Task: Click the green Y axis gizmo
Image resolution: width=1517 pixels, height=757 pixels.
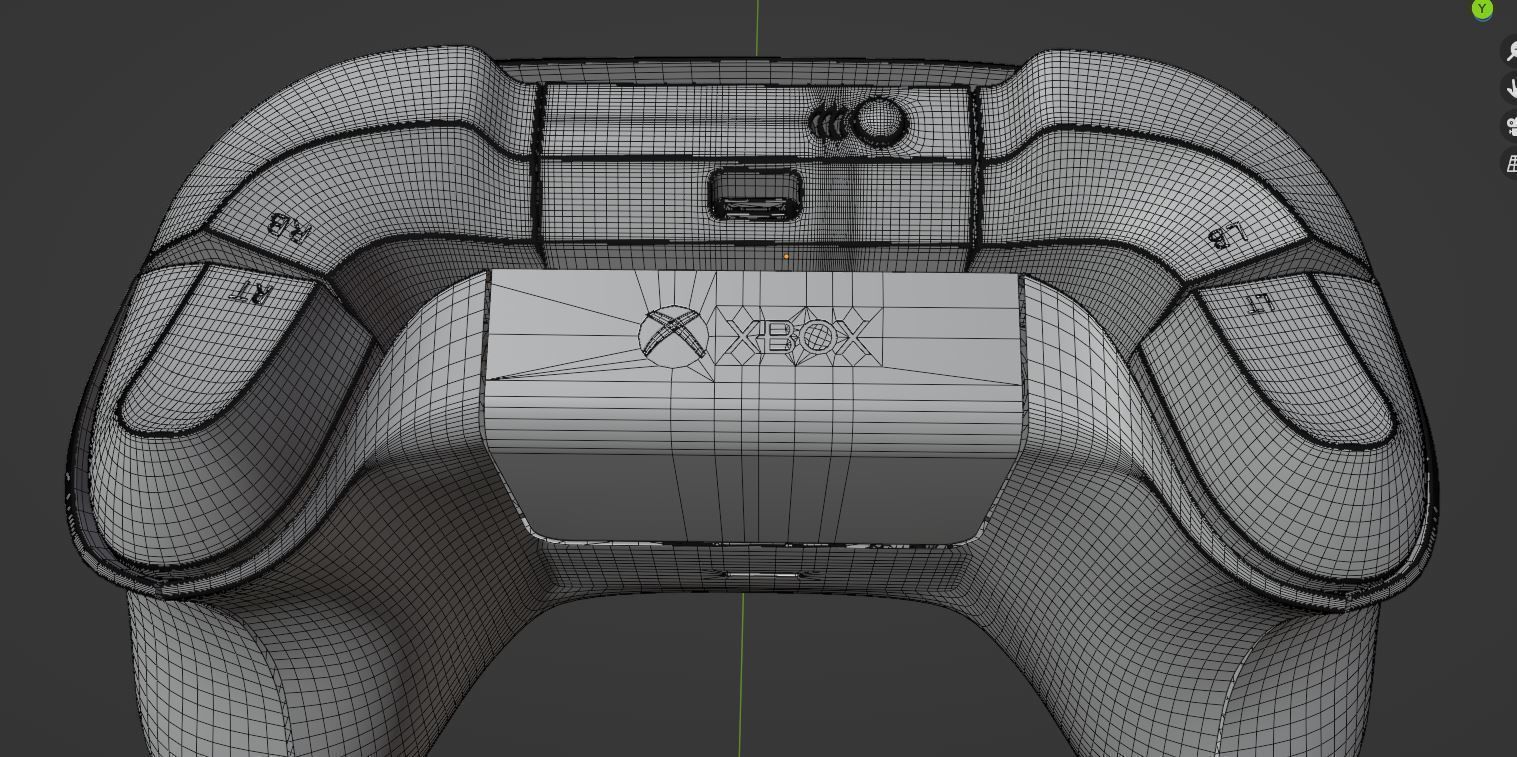Action: 1482,9
